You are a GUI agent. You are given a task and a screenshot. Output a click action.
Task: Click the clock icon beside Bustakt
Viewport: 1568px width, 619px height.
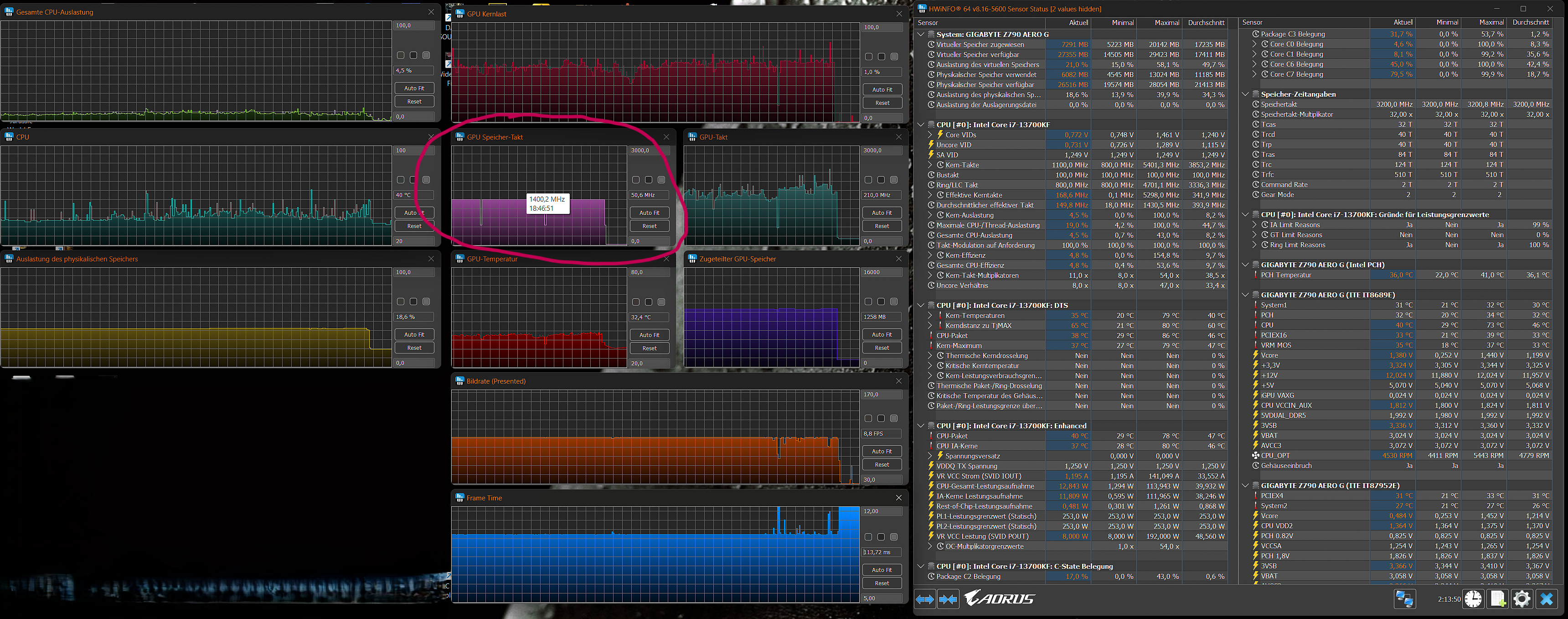pyautogui.click(x=931, y=175)
